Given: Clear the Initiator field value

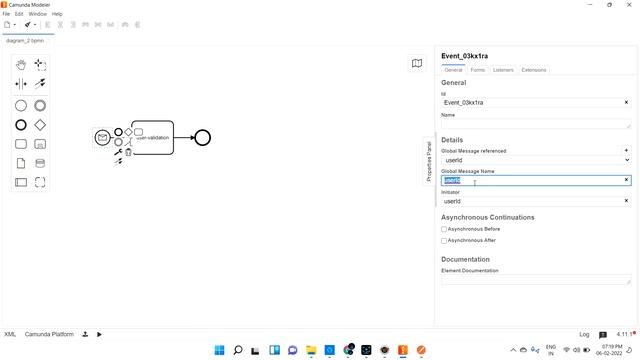Looking at the screenshot, I should pyautogui.click(x=627, y=201).
